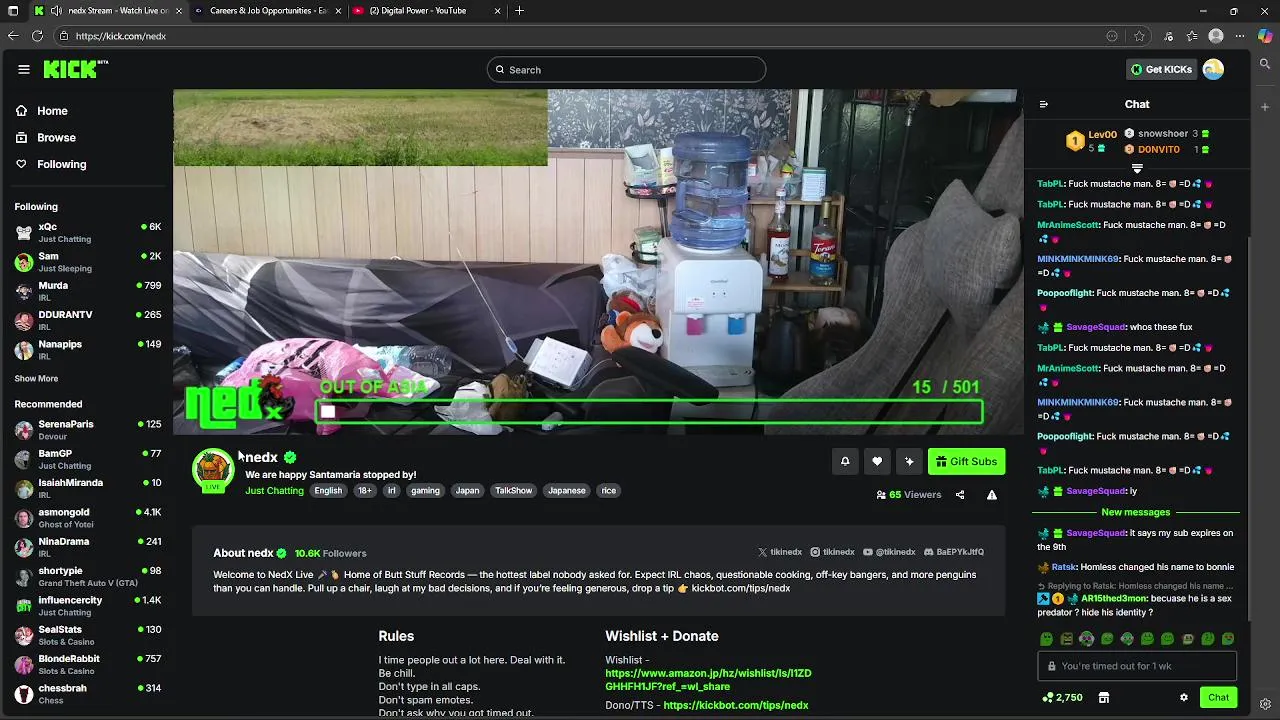Screen dimensions: 1280x720
Task: Open Murda's IRL channel
Action: [88, 291]
